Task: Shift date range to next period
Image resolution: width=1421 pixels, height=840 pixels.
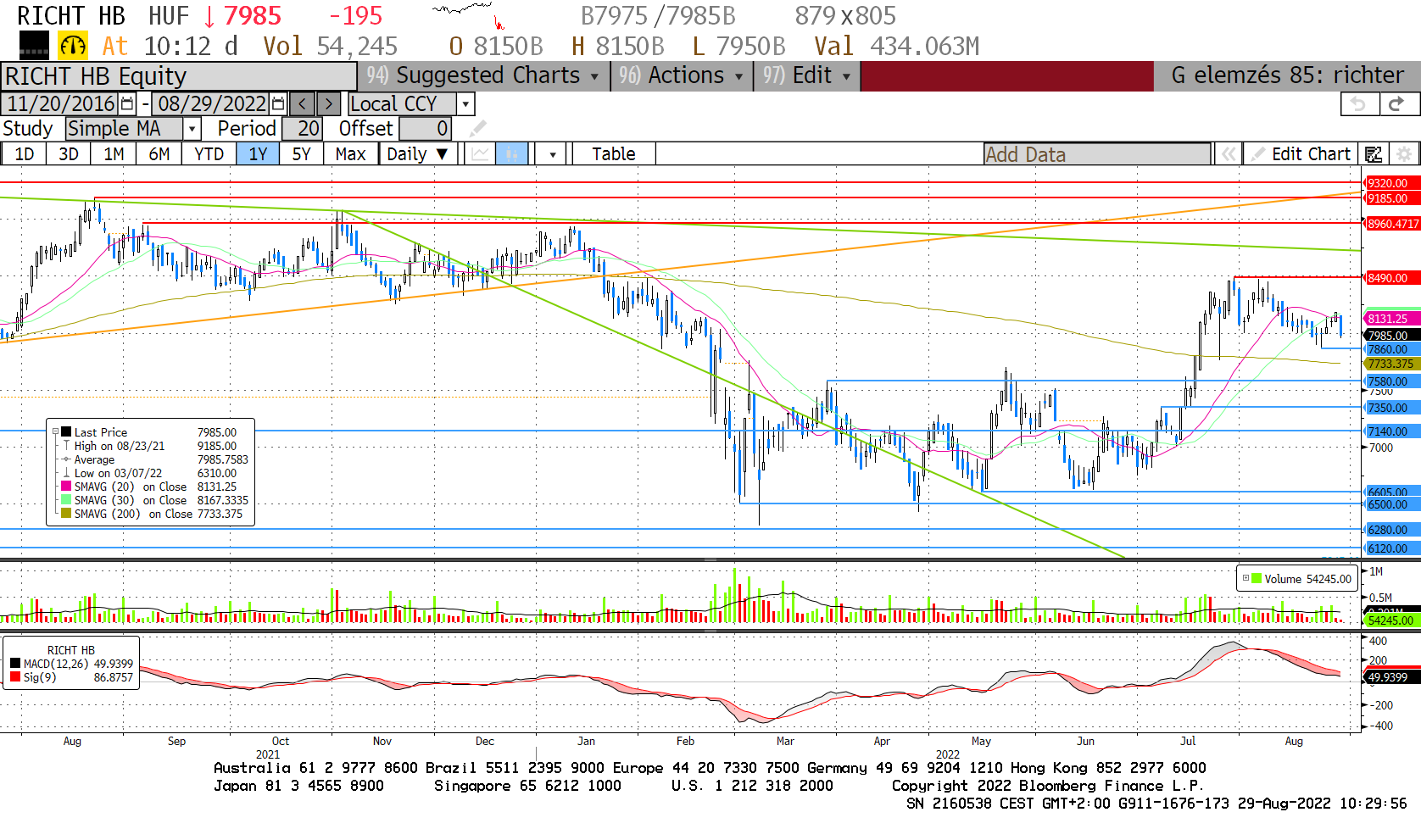Action: point(329,104)
